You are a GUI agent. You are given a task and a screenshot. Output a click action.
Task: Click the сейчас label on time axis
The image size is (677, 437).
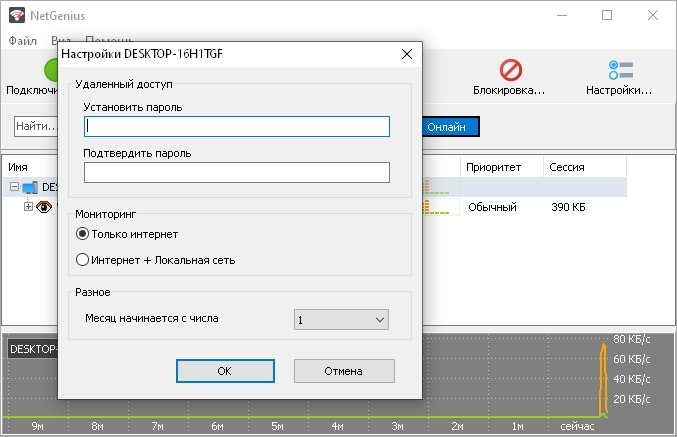click(577, 427)
